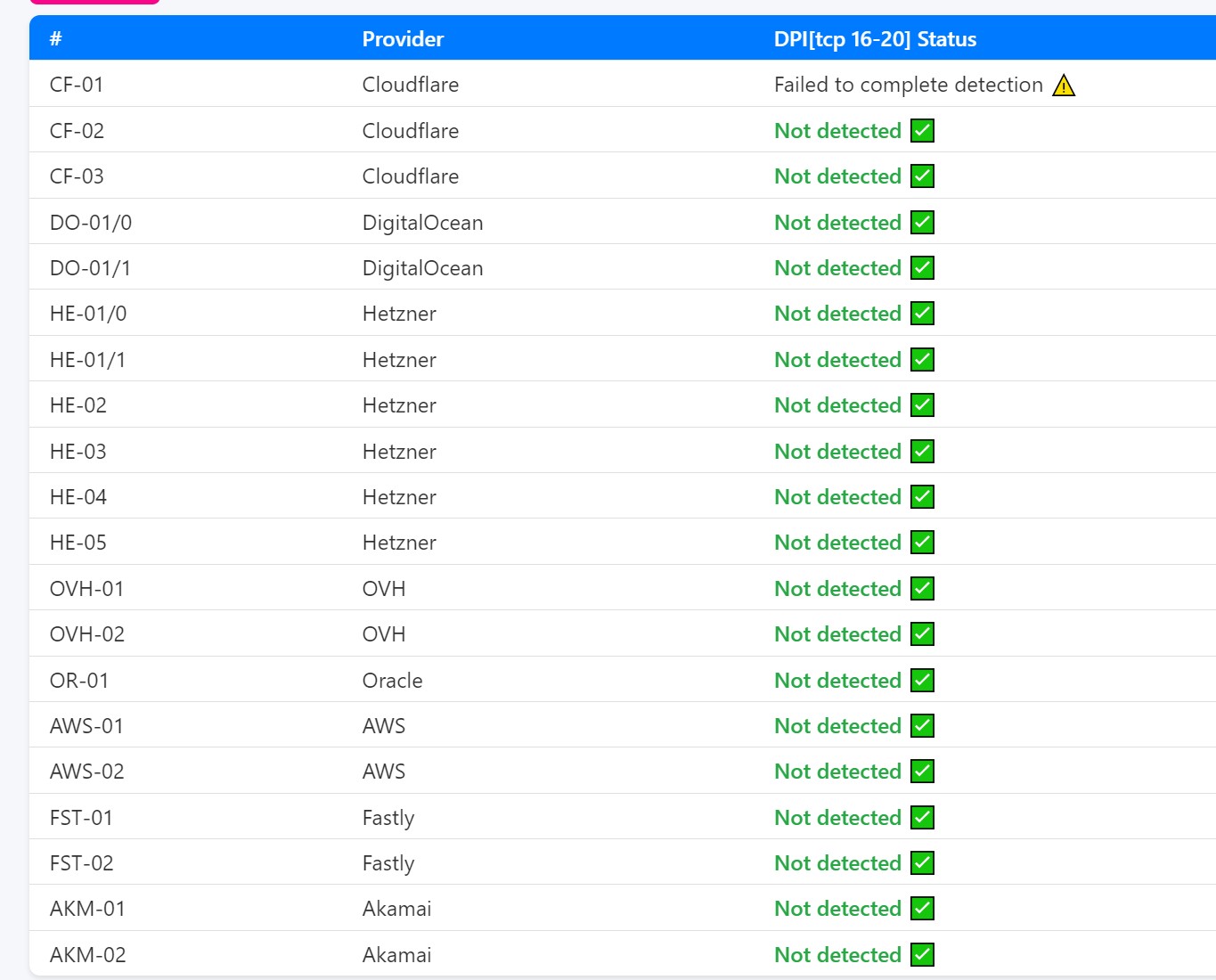Select the green check icon in row HE-01/0
The height and width of the screenshot is (980, 1216).
tap(923, 314)
